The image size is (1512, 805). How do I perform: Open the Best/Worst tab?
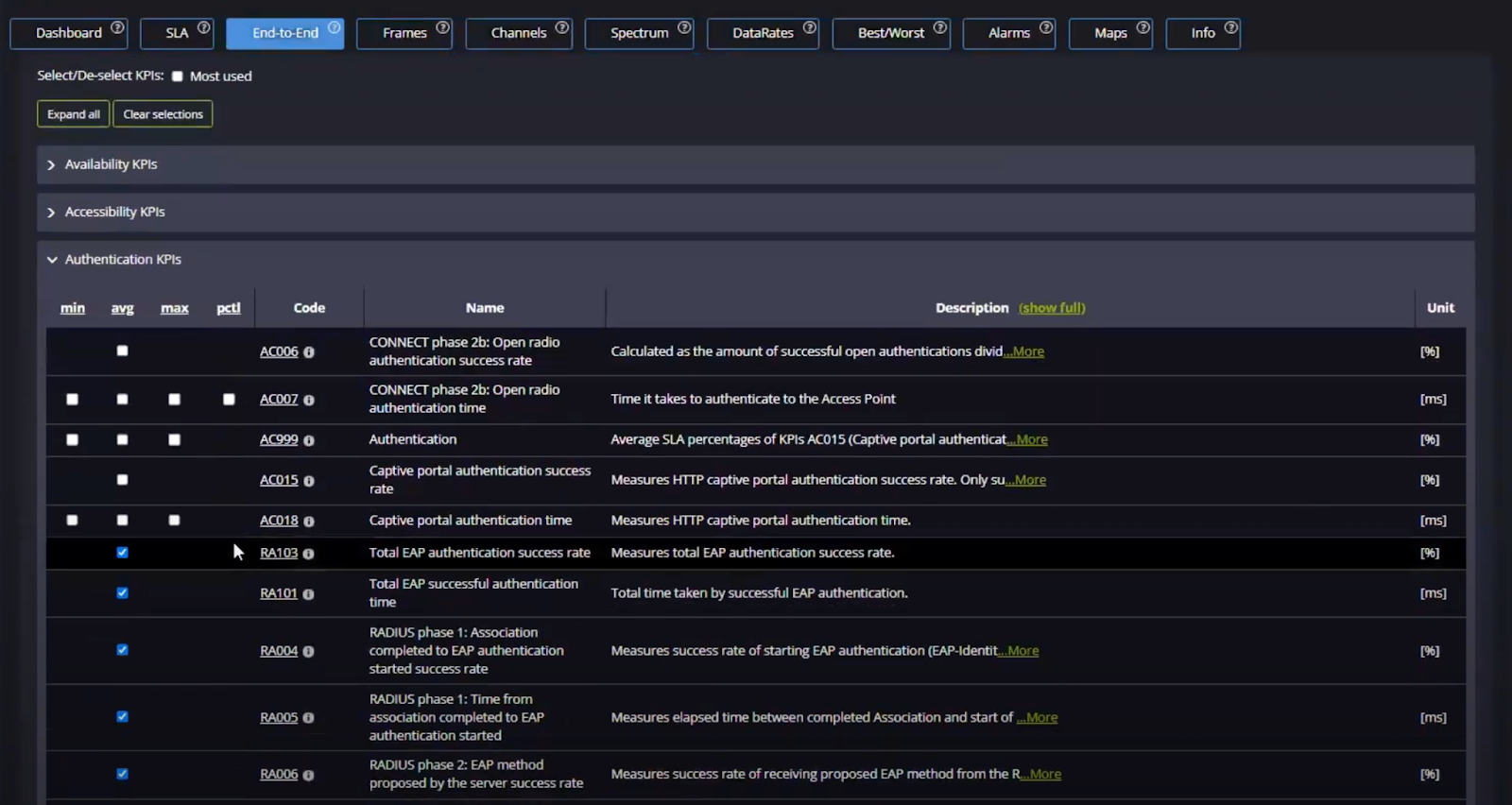tap(890, 33)
